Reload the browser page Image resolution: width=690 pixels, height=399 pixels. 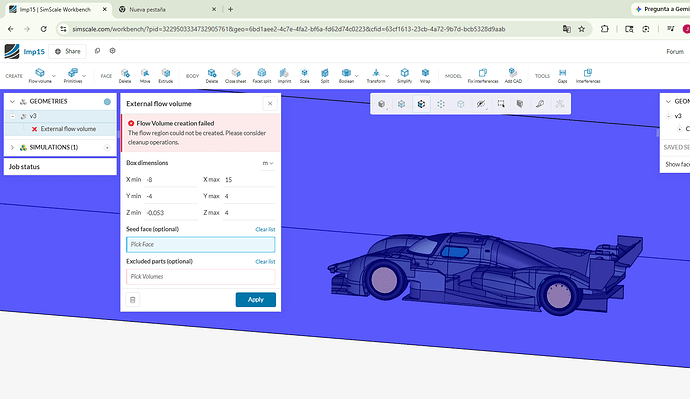point(44,29)
